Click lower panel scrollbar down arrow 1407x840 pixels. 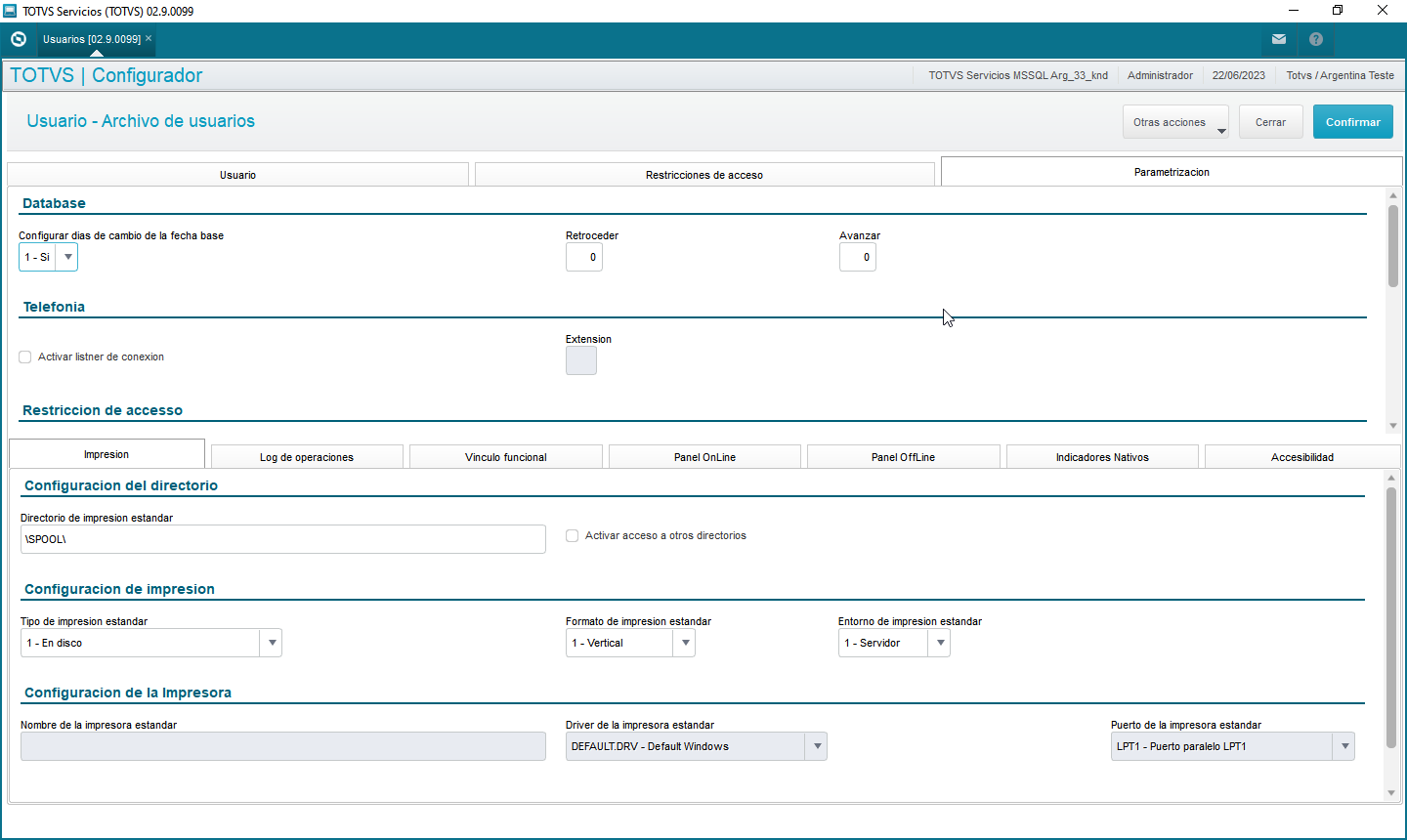coord(1391,793)
